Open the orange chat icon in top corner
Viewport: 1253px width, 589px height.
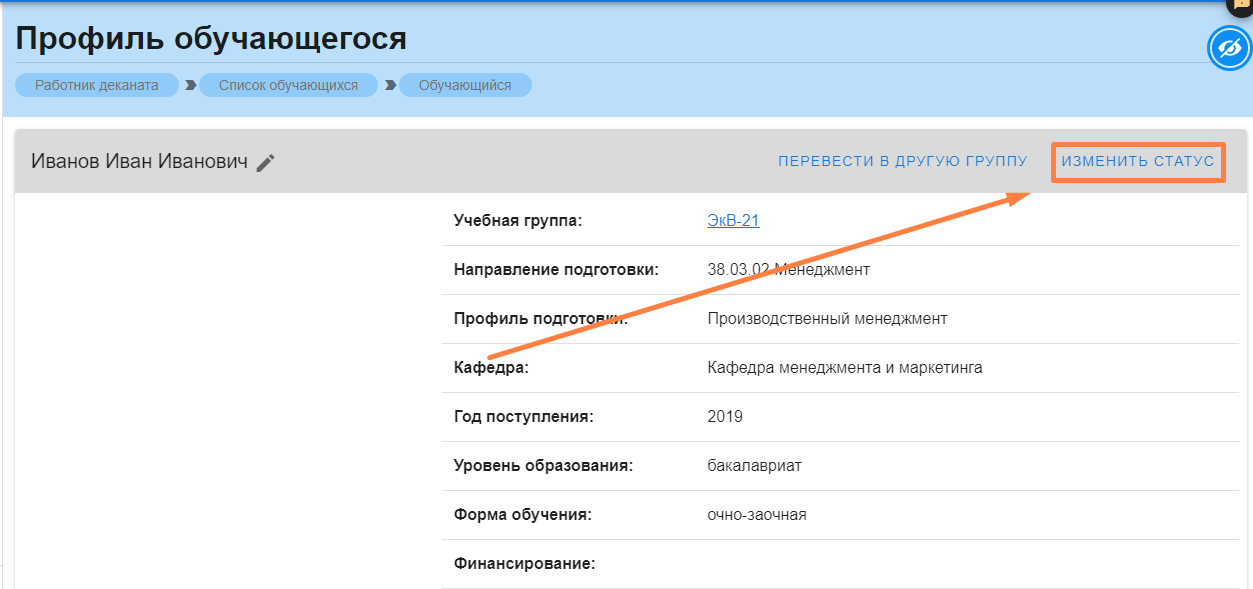(x=1240, y=4)
